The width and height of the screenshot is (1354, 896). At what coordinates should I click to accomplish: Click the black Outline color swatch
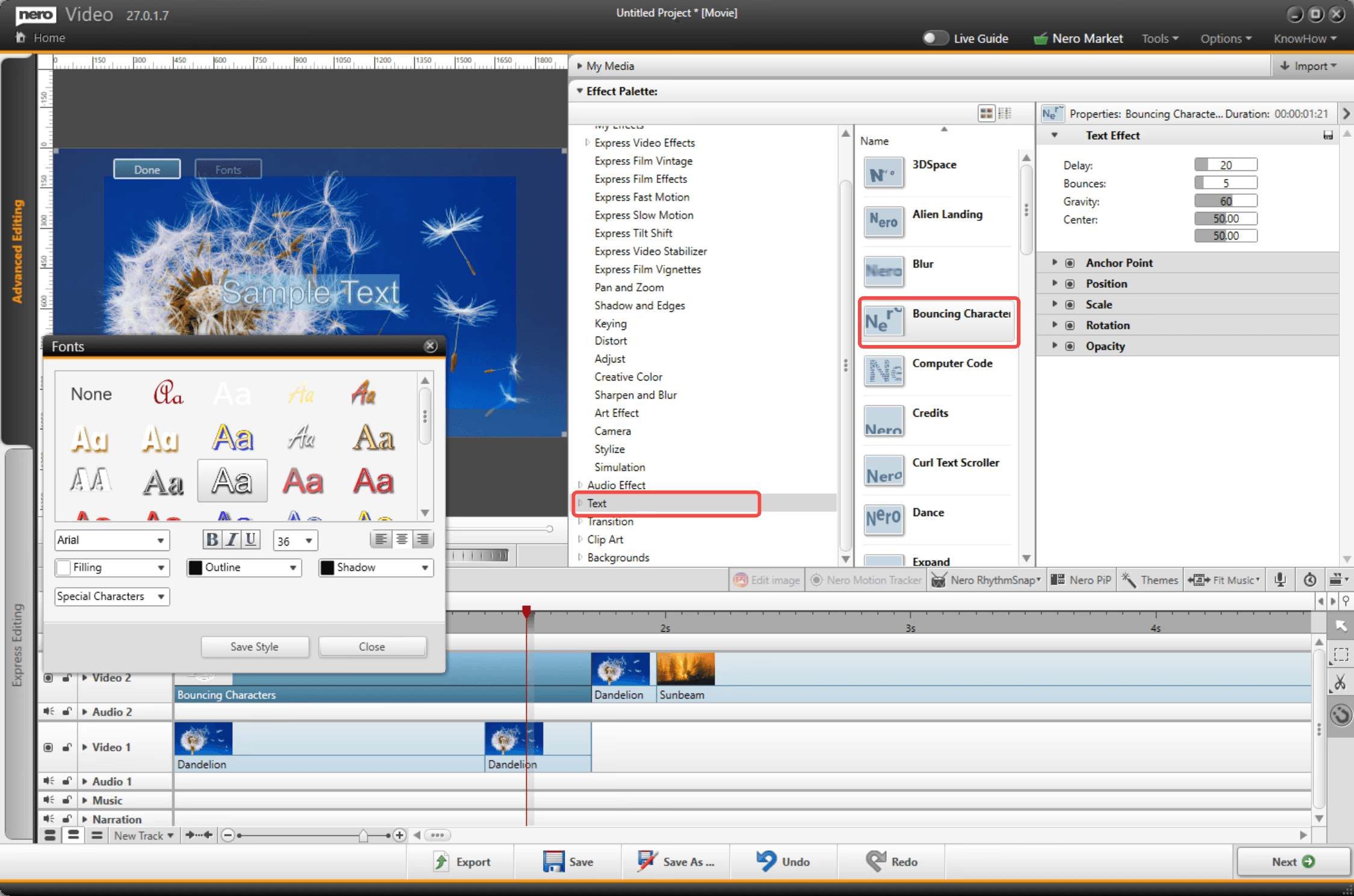point(196,567)
